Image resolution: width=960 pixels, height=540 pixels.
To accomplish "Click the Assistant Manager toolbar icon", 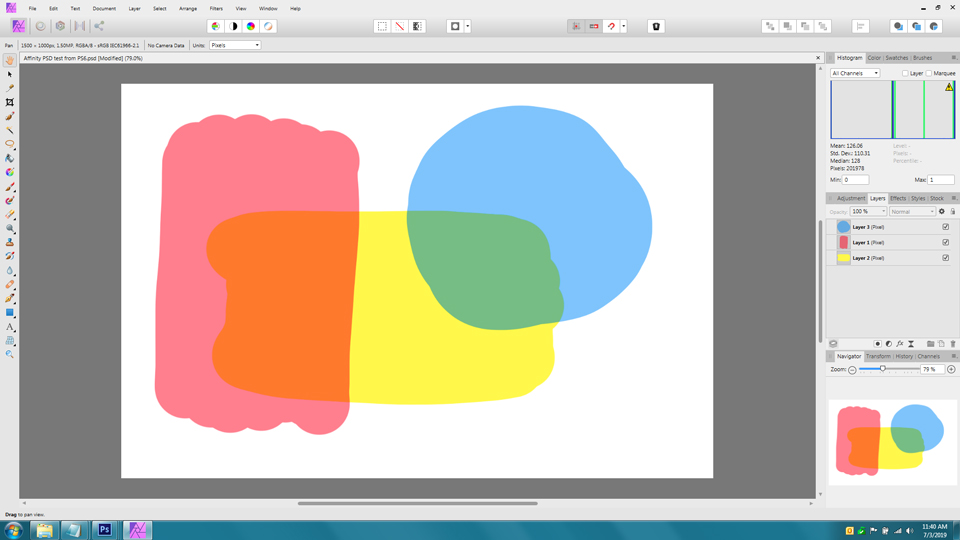I will point(656,26).
